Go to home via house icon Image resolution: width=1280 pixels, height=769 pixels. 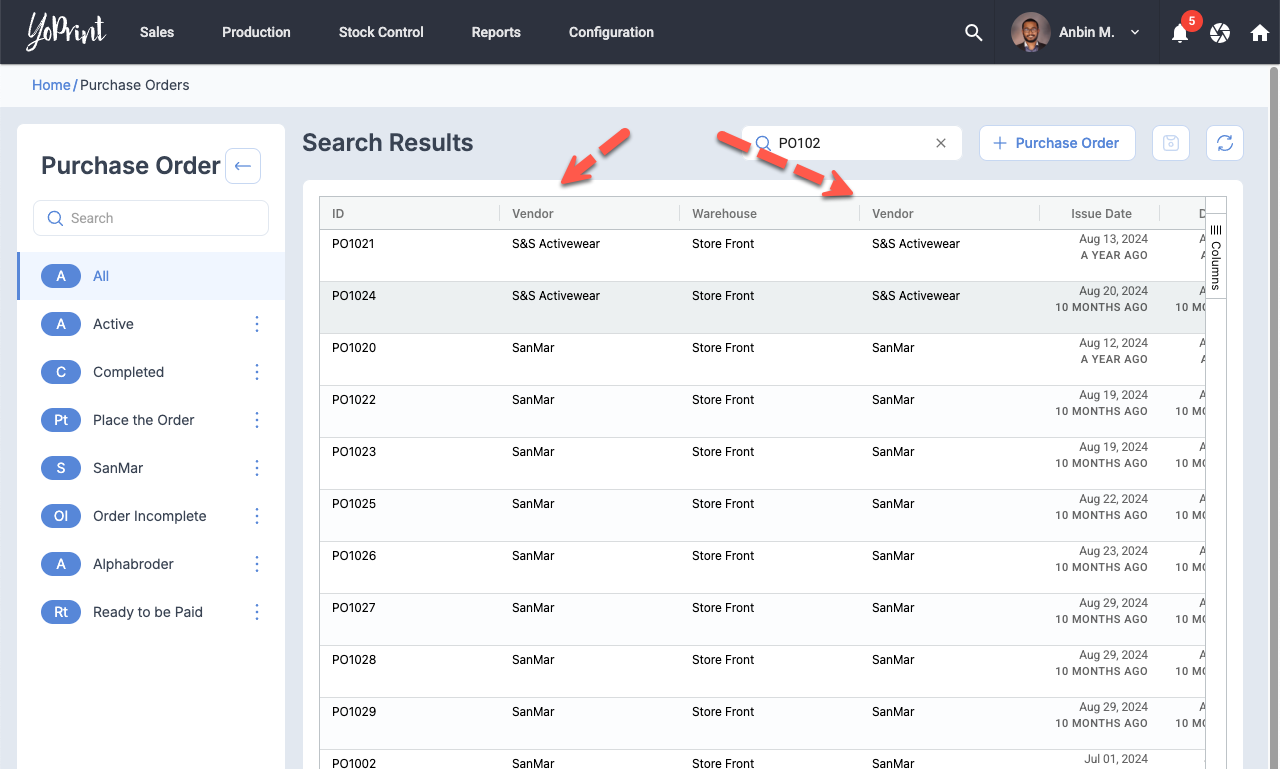click(x=1260, y=33)
